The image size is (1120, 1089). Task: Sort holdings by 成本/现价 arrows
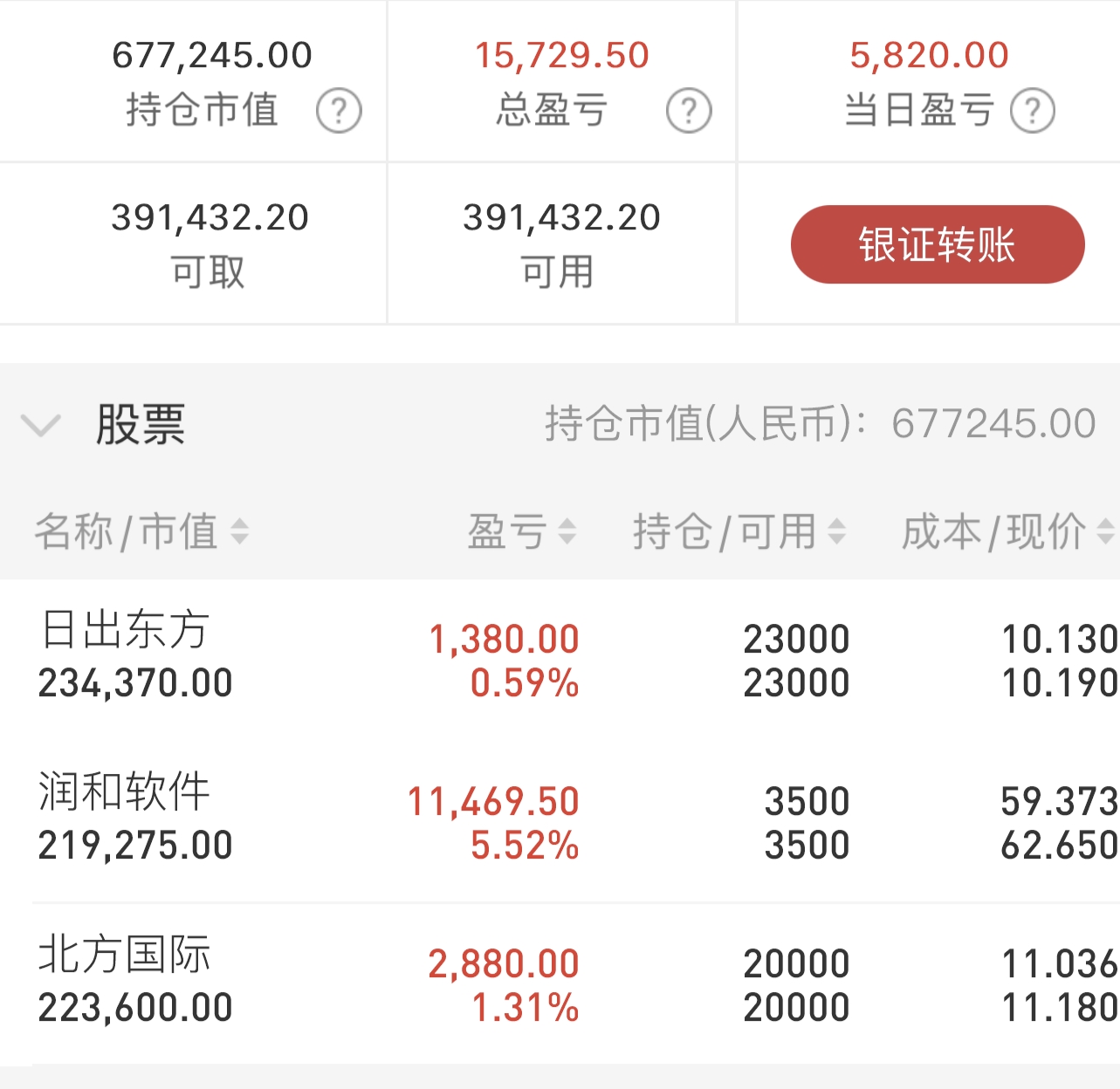click(1105, 531)
